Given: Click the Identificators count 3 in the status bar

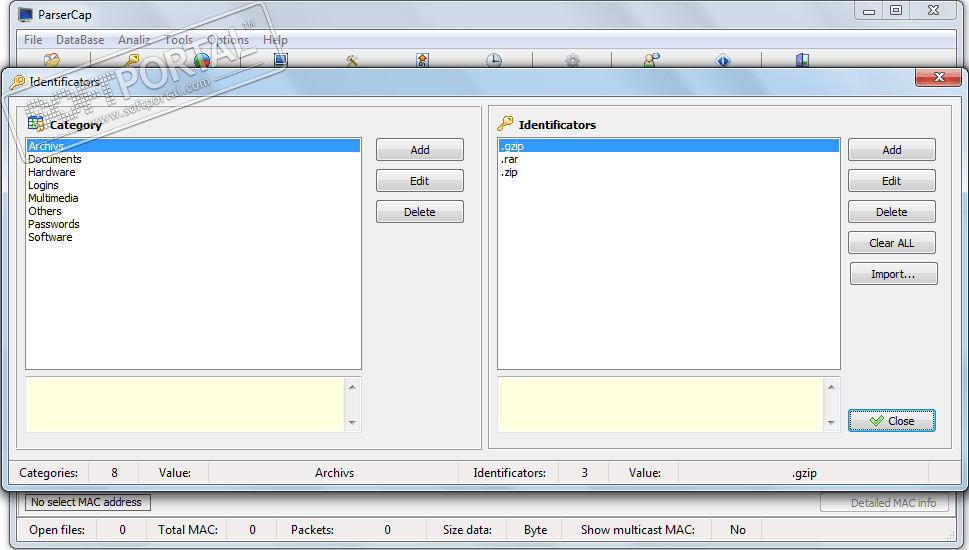Looking at the screenshot, I should pos(584,473).
